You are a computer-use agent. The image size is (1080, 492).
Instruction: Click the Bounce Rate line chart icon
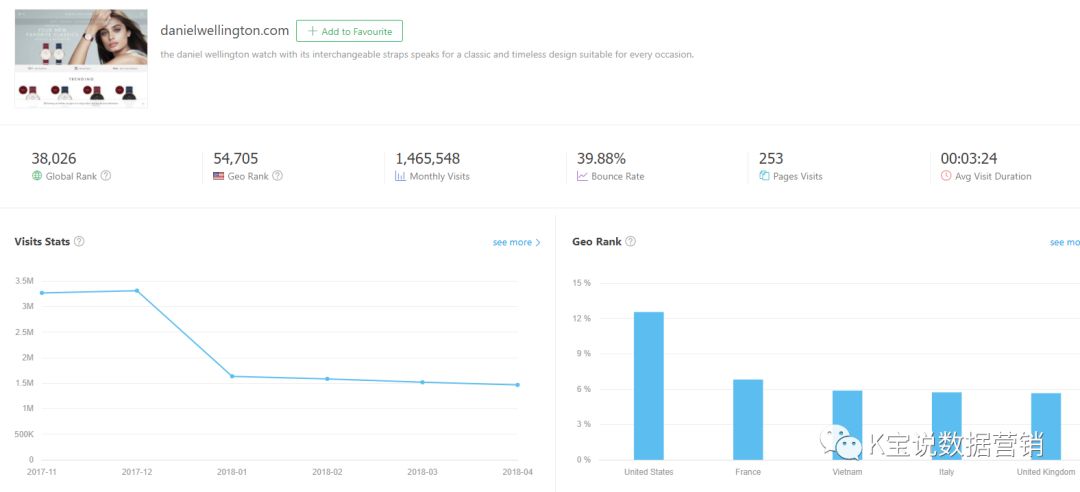tap(583, 176)
